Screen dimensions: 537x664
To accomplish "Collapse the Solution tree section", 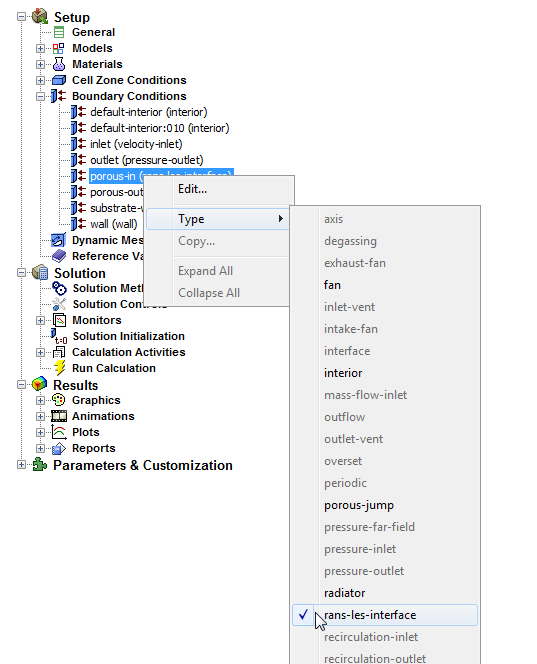I will point(21,273).
